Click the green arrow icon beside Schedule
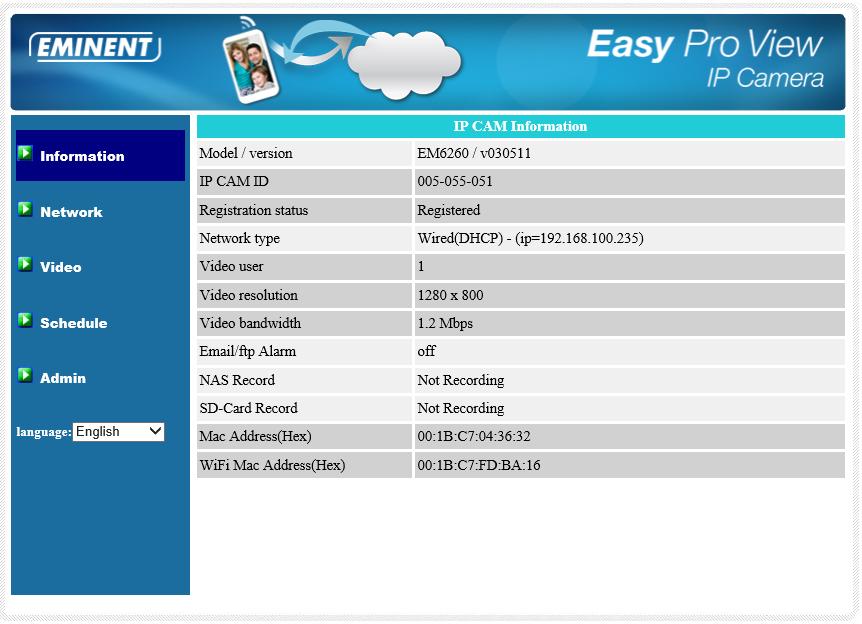 (x=25, y=320)
